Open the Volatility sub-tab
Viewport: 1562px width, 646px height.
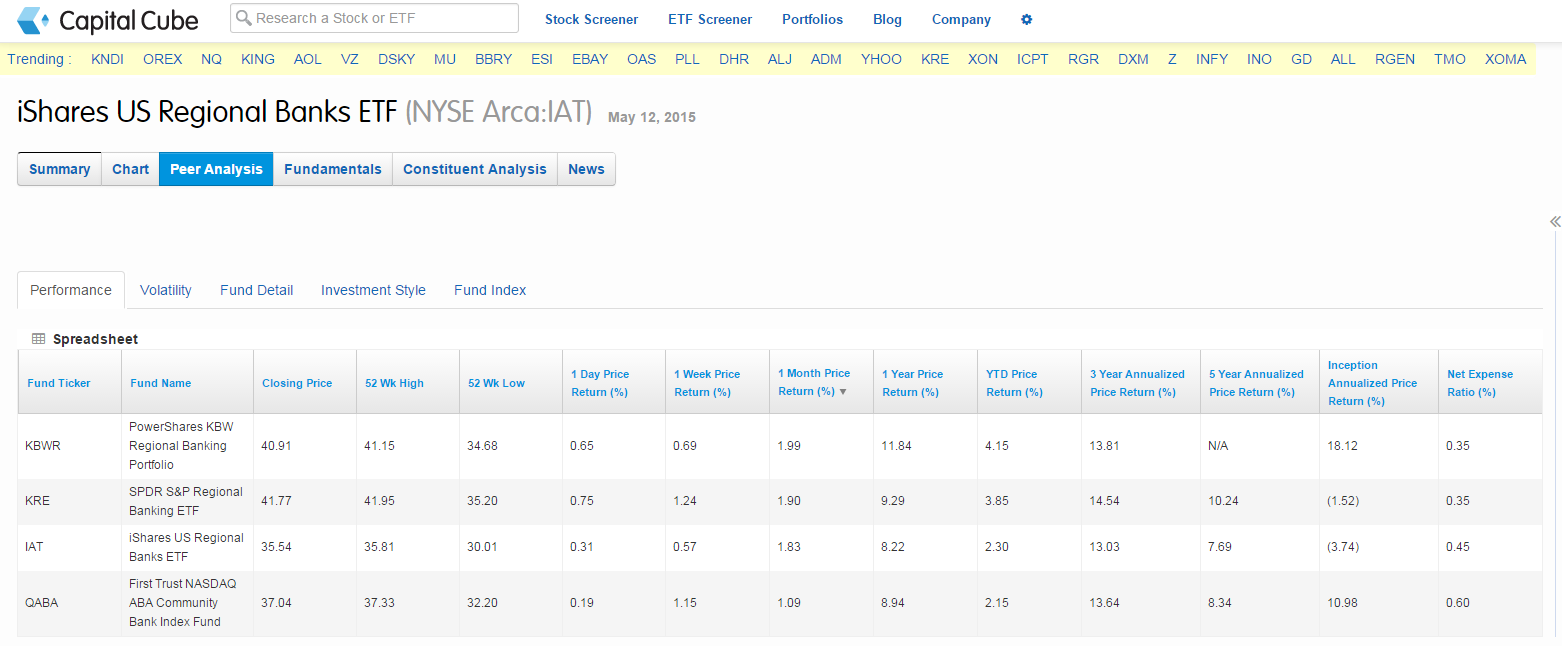(x=166, y=290)
